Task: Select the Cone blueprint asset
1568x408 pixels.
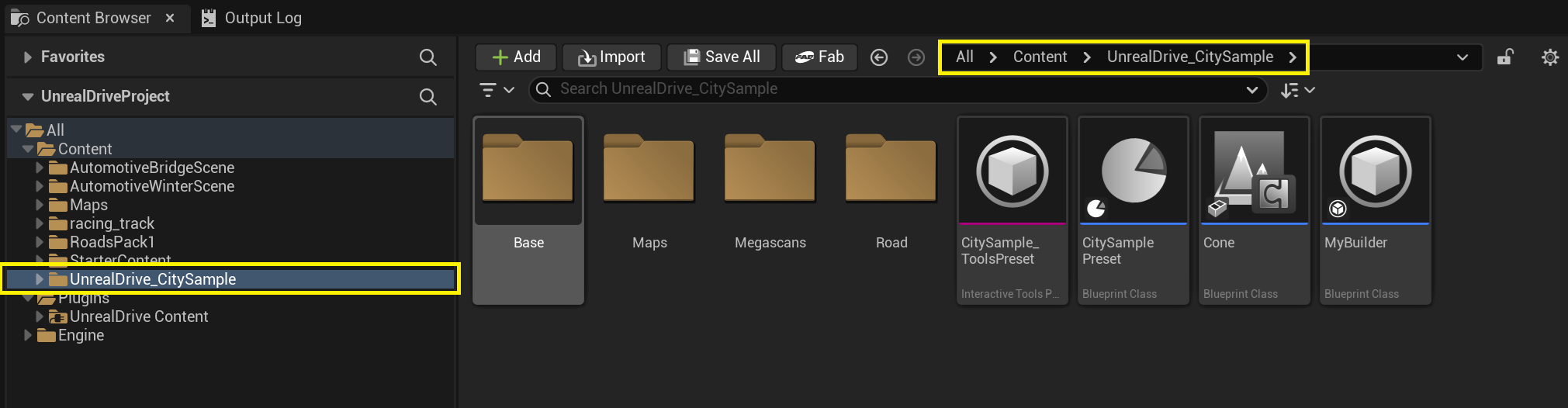Action: [1255, 210]
